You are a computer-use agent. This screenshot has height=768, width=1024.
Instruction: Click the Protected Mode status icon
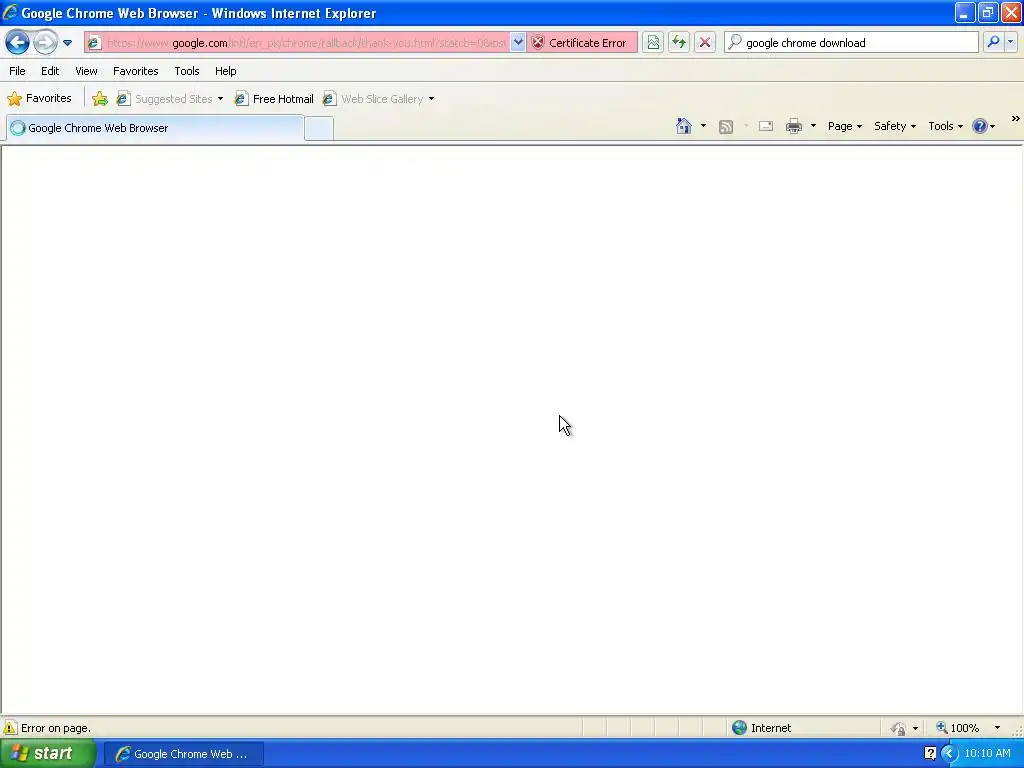click(x=899, y=728)
